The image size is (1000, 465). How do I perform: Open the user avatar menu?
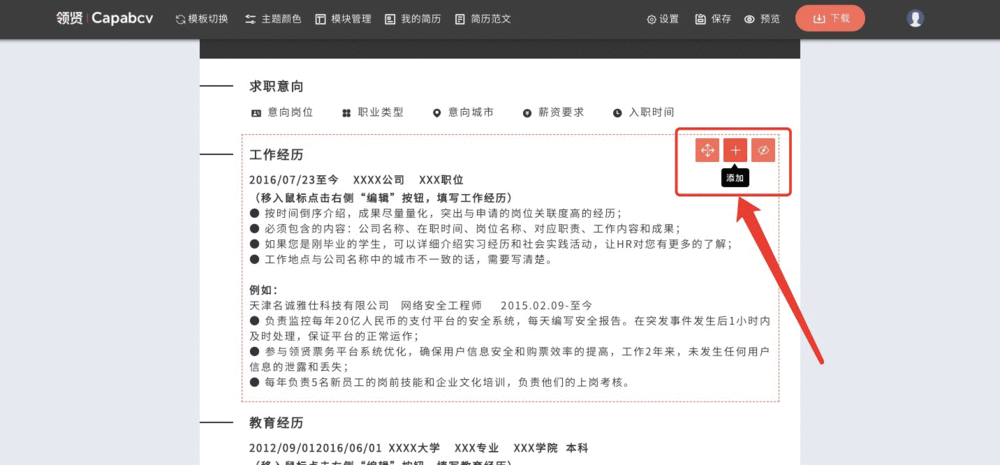(915, 18)
